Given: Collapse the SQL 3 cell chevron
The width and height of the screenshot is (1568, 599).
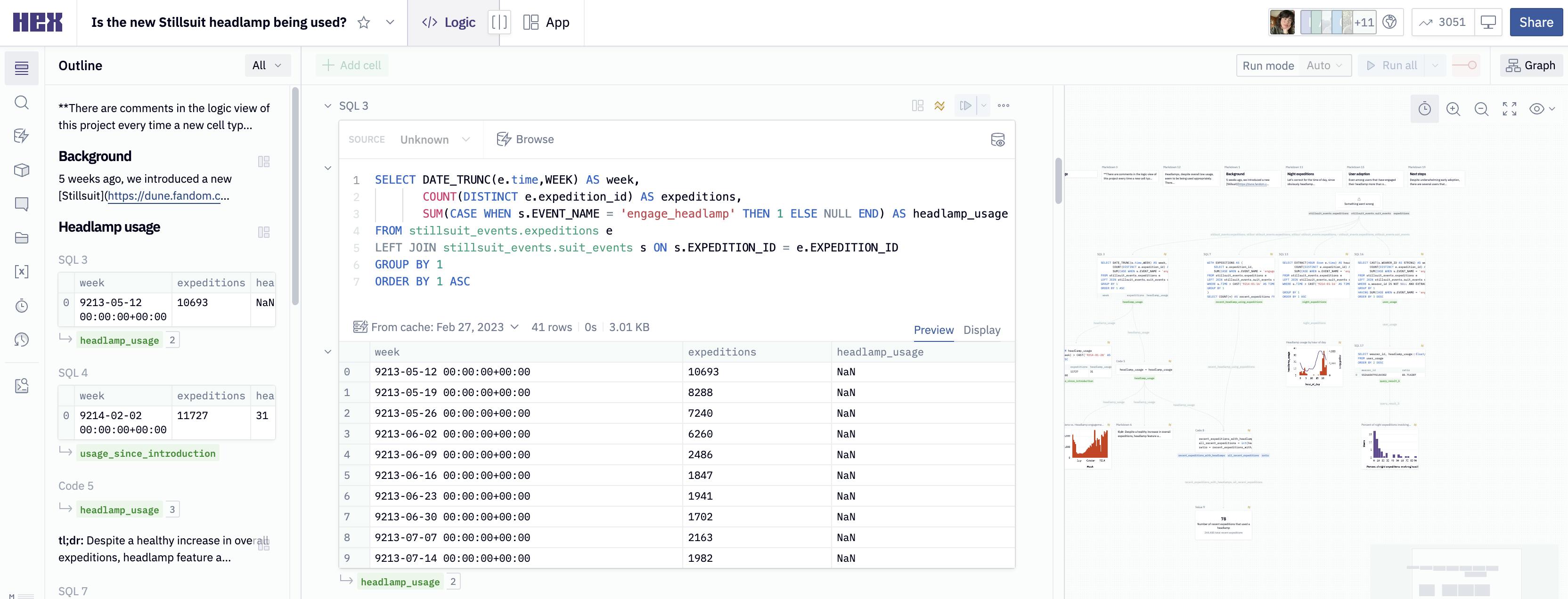Looking at the screenshot, I should pos(328,106).
